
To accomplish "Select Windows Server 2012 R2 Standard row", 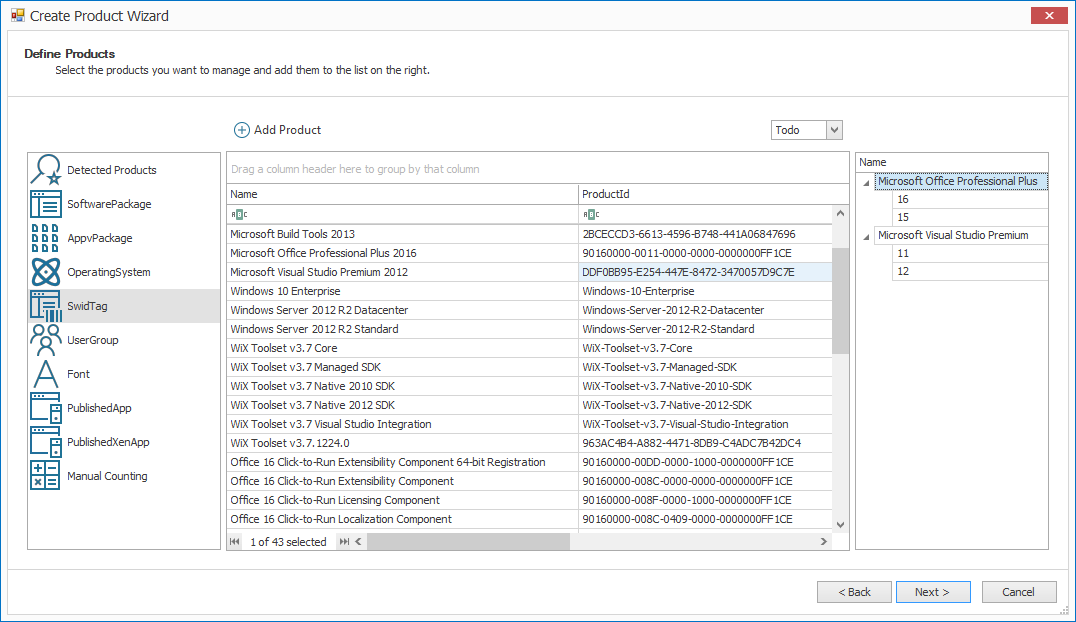I will pos(529,329).
